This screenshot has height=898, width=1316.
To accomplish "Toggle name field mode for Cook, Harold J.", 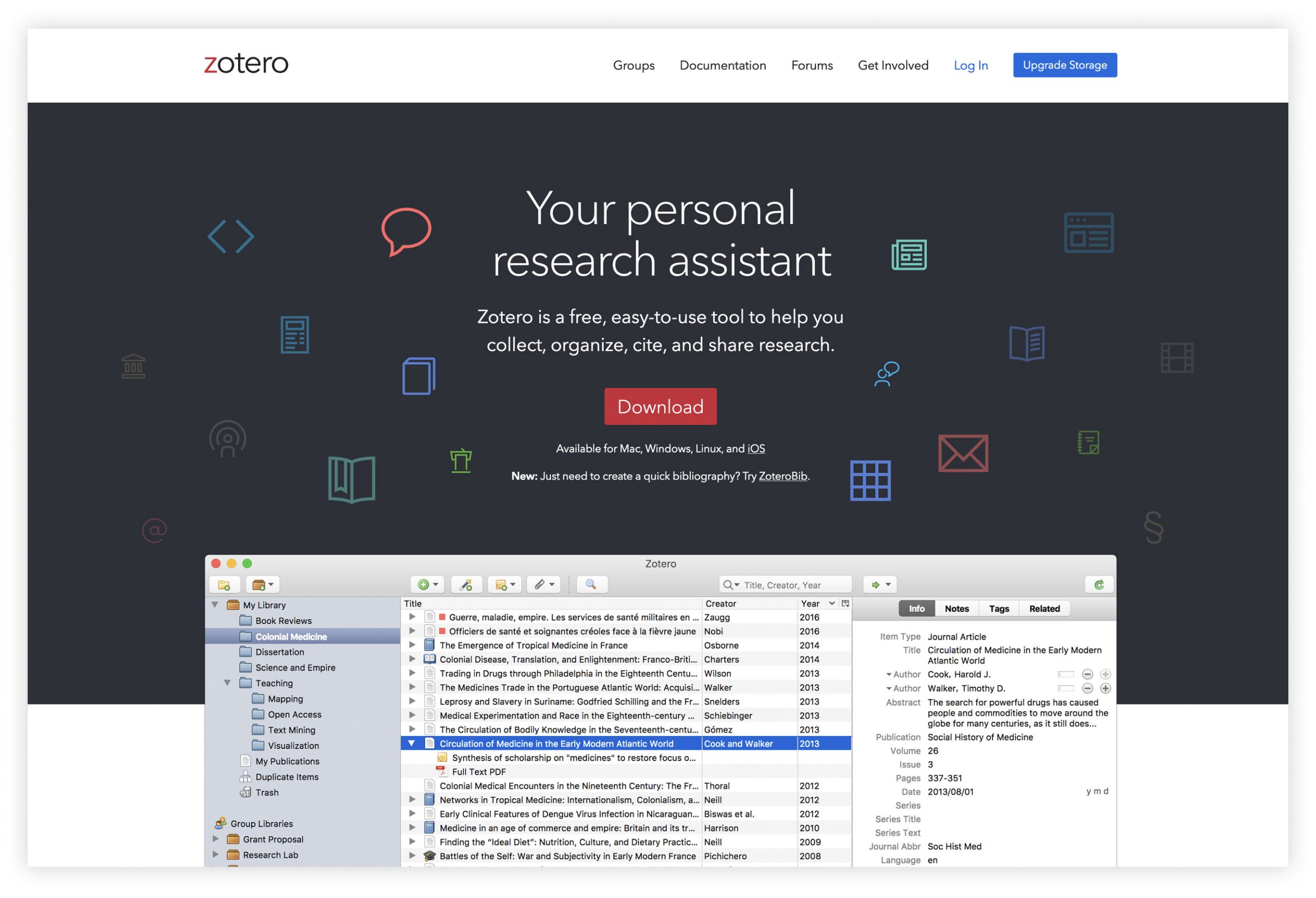I will coord(1066,674).
